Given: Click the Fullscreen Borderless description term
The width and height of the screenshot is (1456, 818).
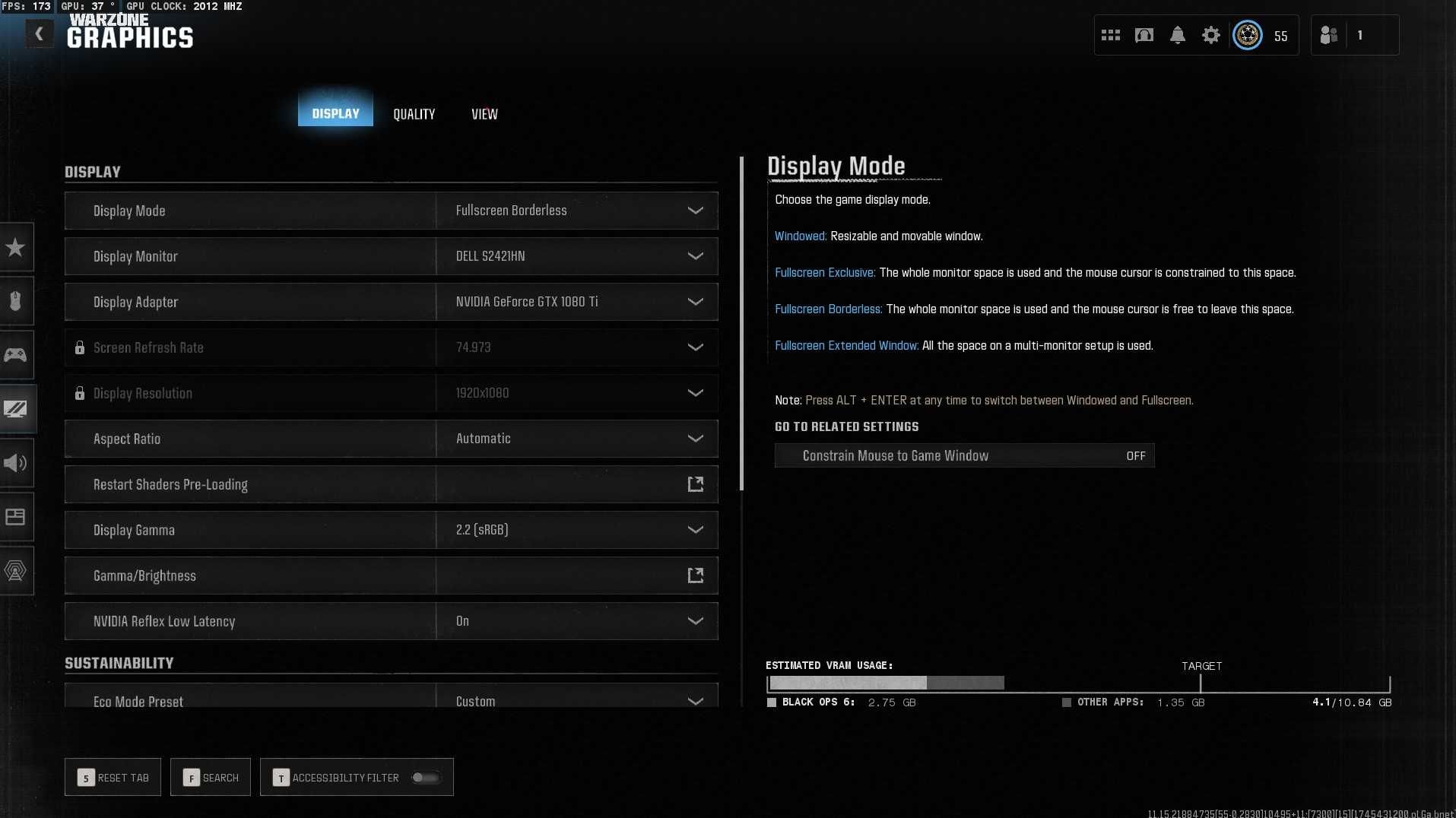Looking at the screenshot, I should coord(828,309).
